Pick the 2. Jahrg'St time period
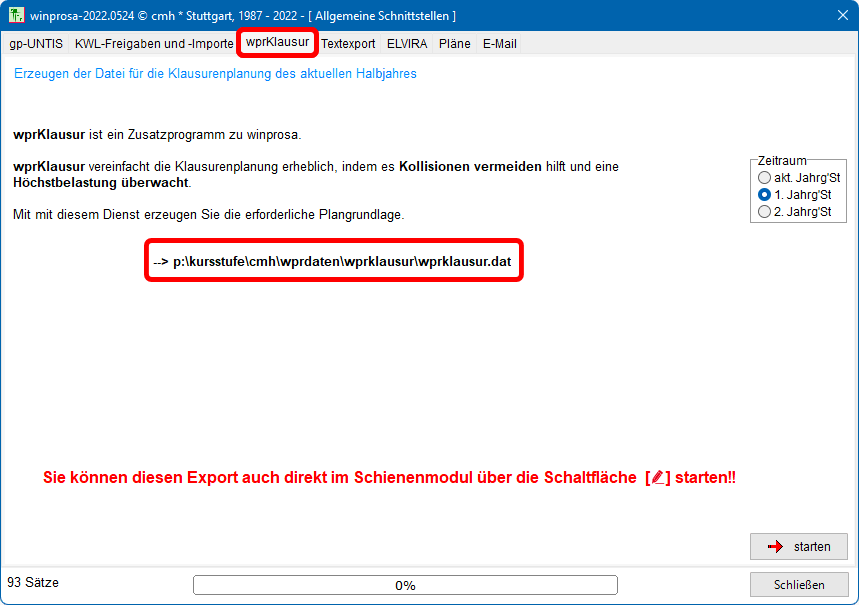Image resolution: width=859 pixels, height=605 pixels. (x=765, y=212)
